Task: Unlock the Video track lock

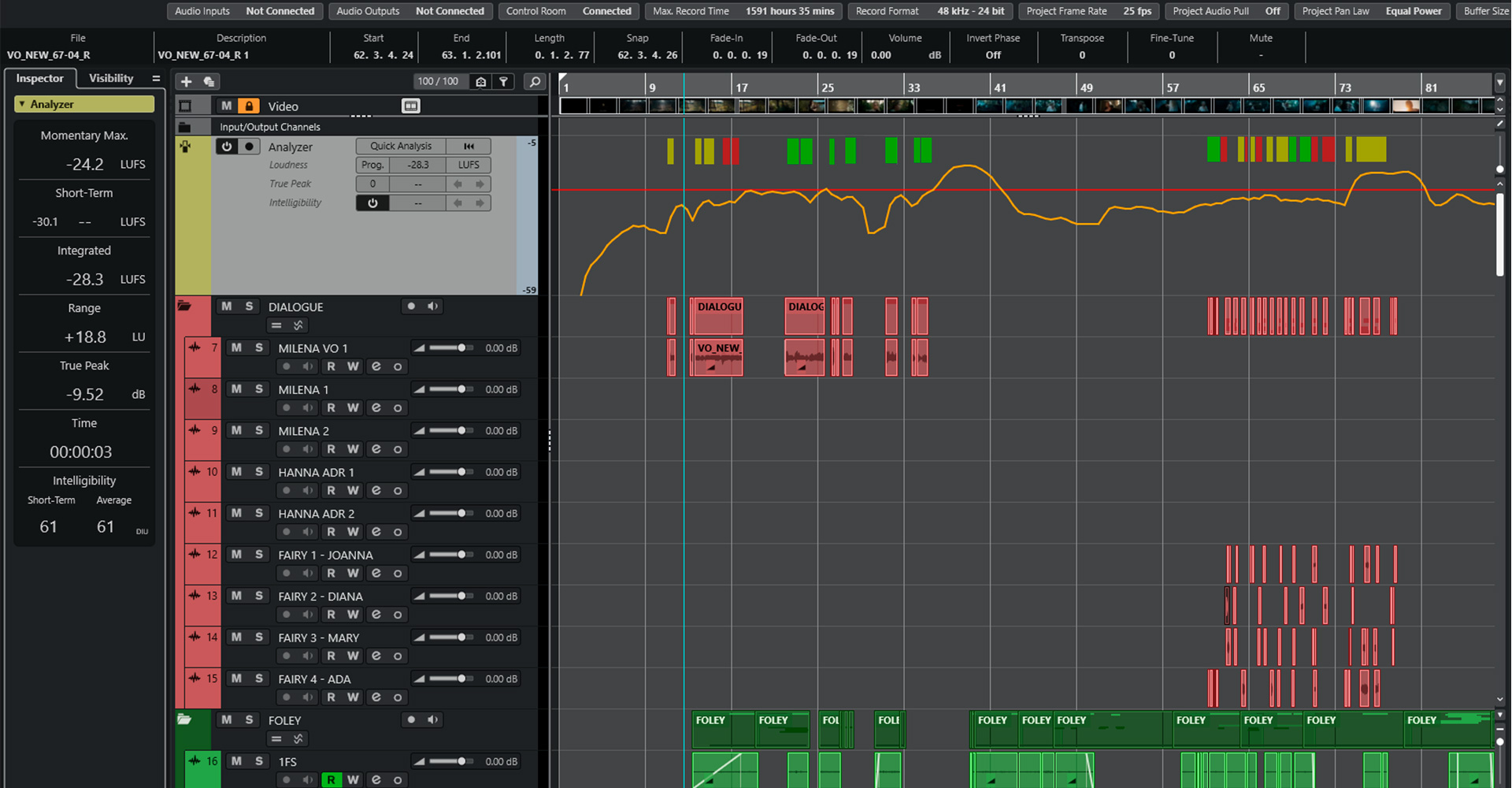Action: [249, 106]
